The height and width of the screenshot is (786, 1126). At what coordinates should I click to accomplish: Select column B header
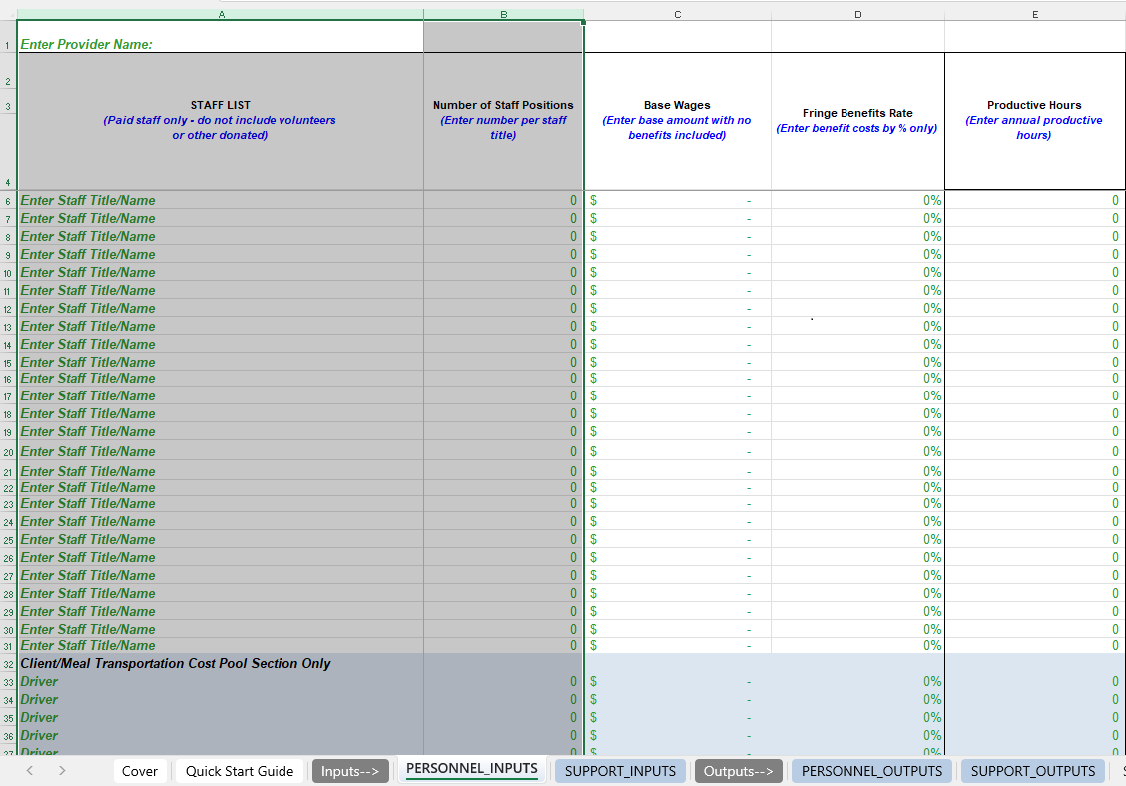tap(503, 14)
